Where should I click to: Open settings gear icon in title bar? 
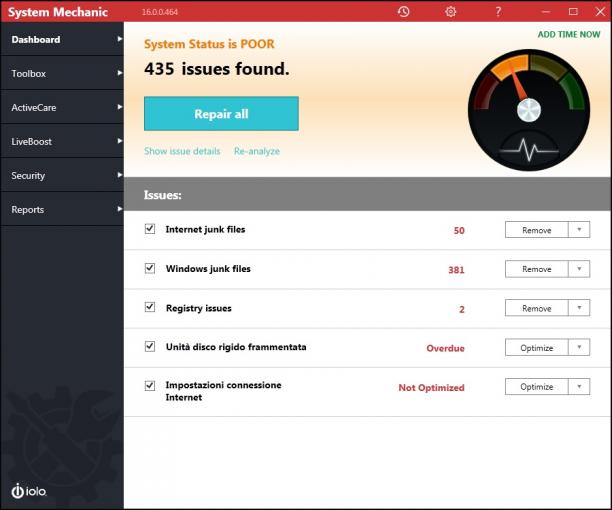click(450, 12)
